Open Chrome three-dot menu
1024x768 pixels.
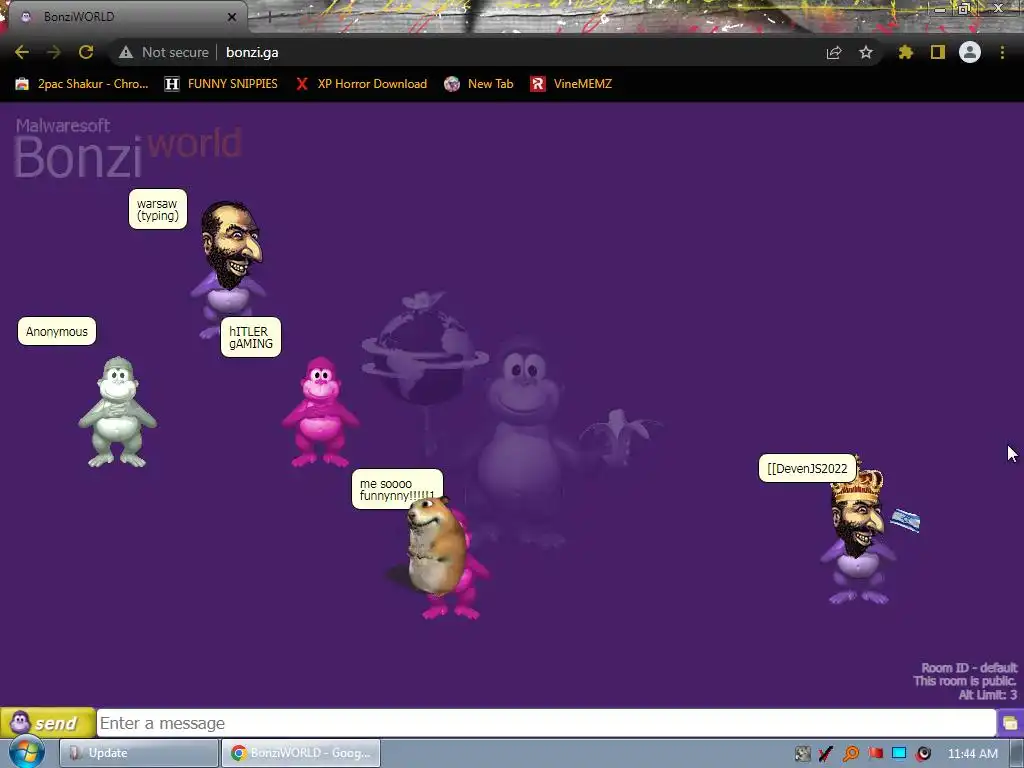point(1002,52)
